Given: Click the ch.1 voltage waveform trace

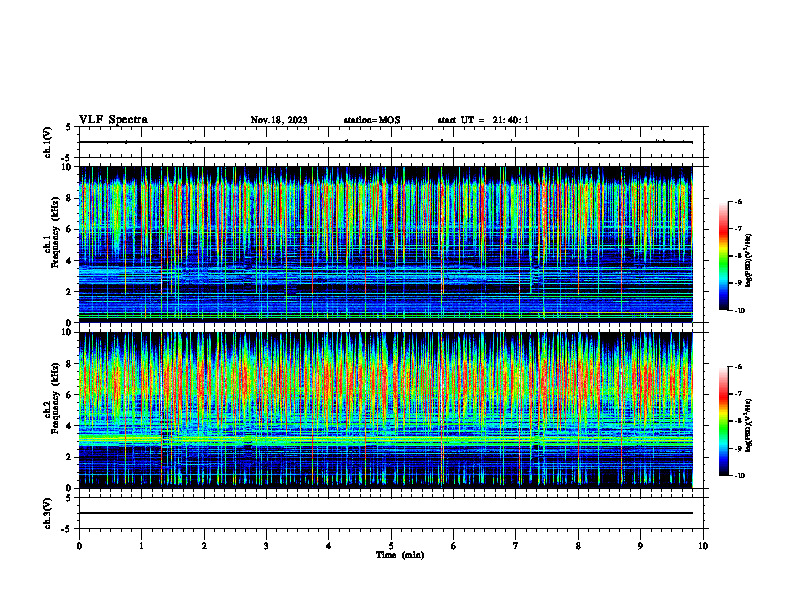Looking at the screenshot, I should pos(386,142).
